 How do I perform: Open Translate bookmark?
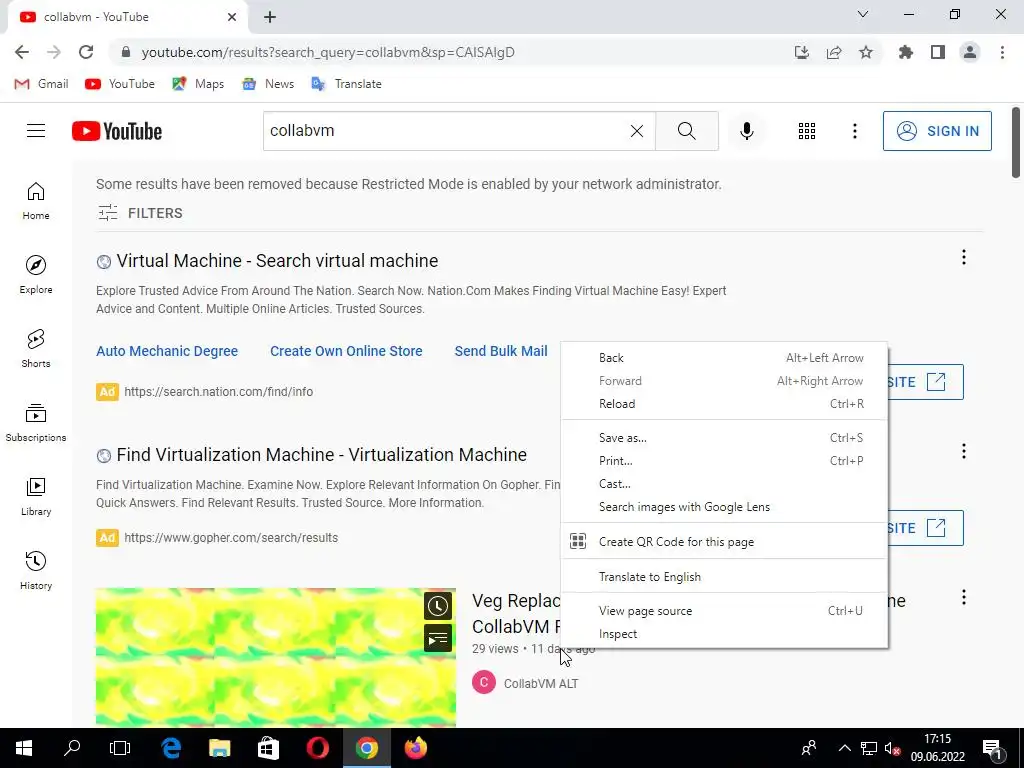pos(347,84)
